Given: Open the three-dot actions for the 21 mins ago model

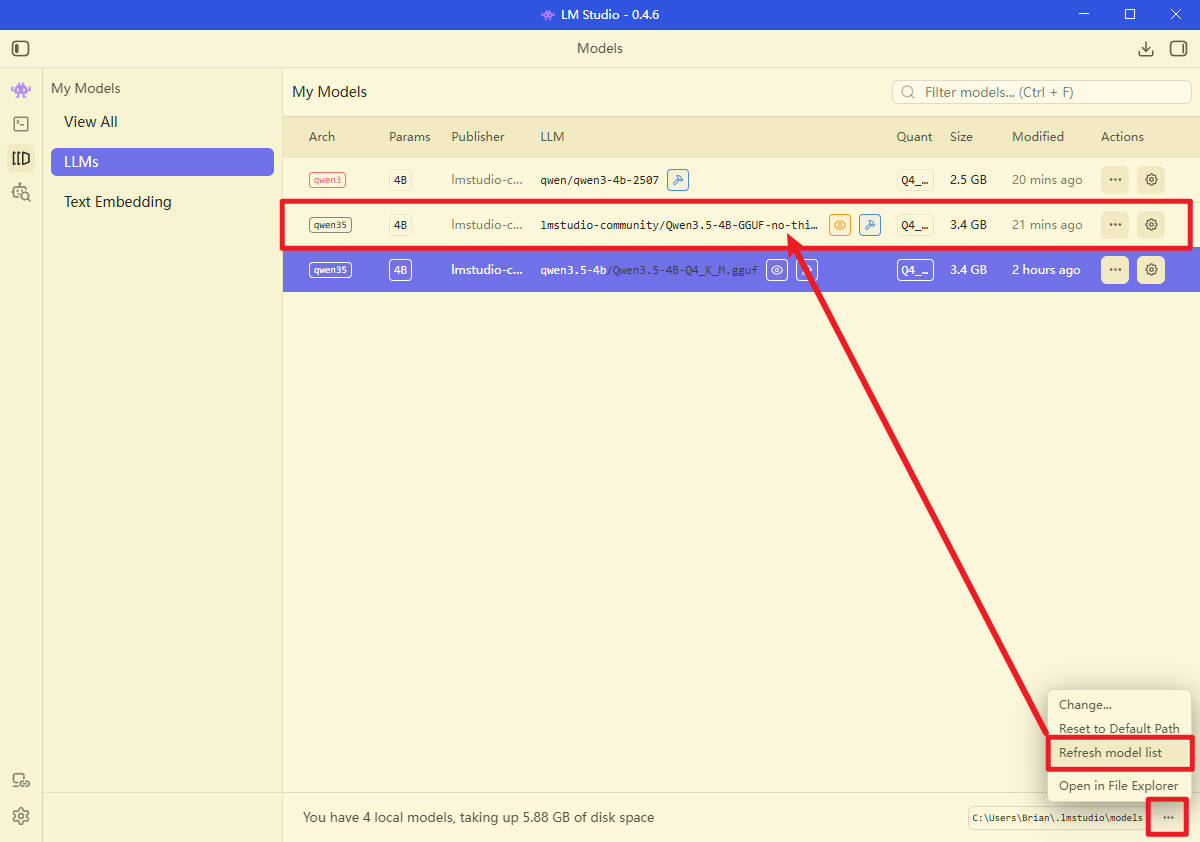Looking at the screenshot, I should [1115, 225].
